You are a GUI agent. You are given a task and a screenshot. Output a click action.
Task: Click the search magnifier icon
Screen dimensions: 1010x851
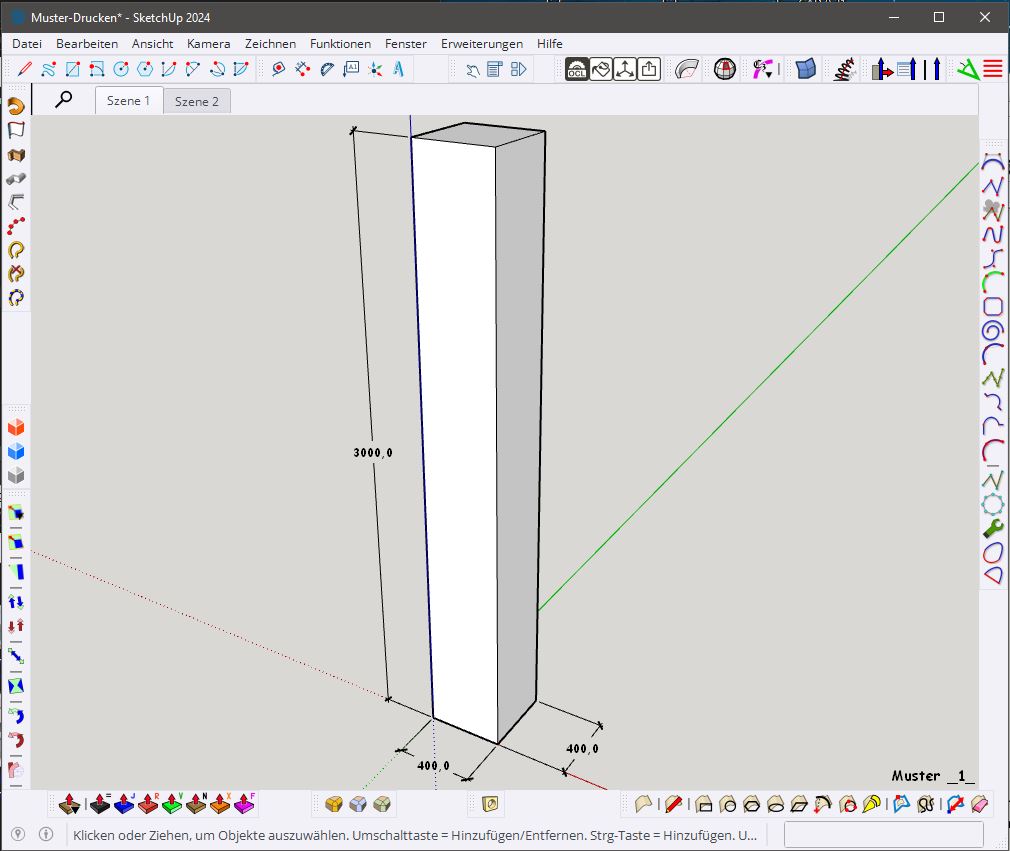pyautogui.click(x=64, y=99)
